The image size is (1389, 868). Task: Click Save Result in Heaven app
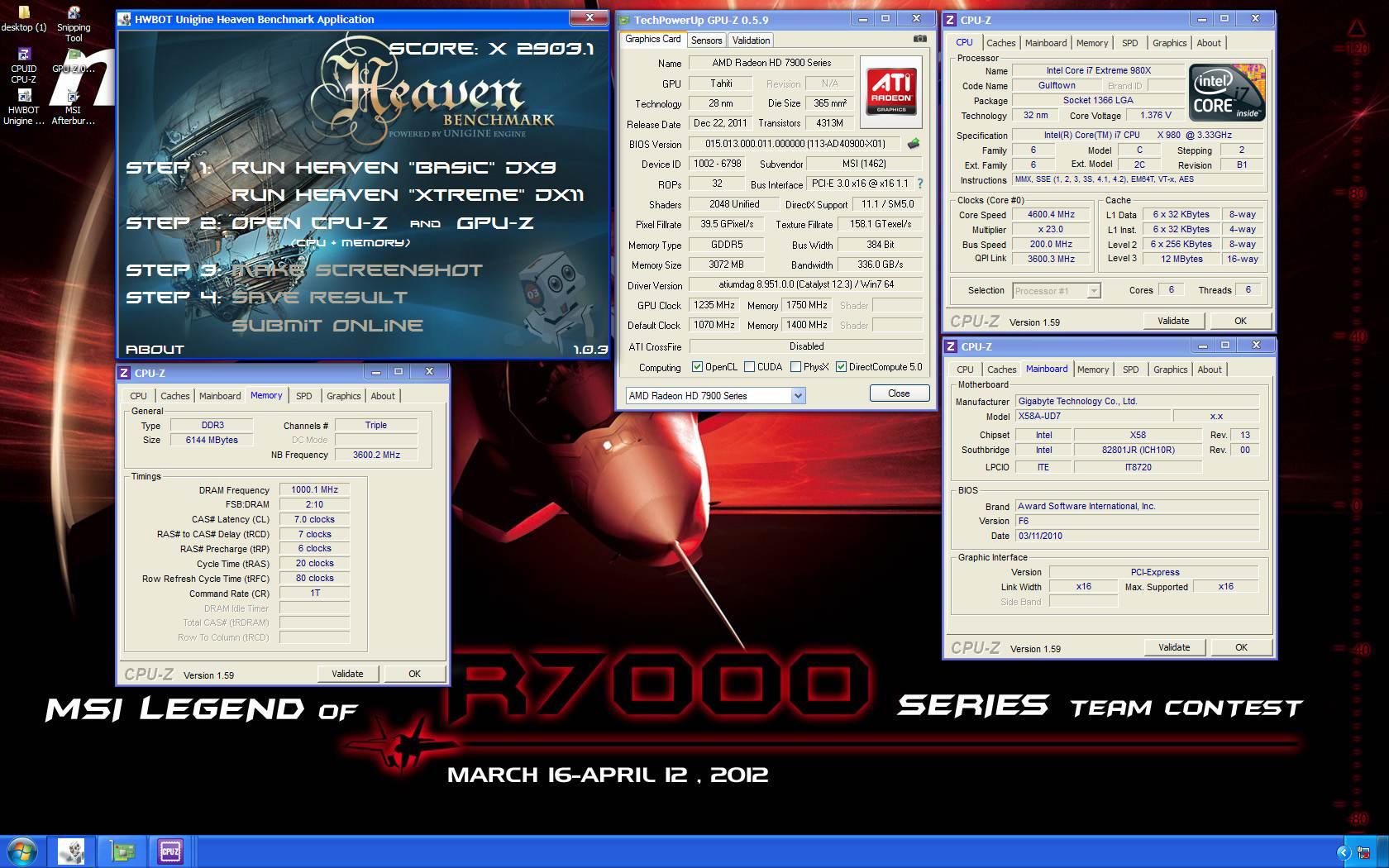(319, 298)
